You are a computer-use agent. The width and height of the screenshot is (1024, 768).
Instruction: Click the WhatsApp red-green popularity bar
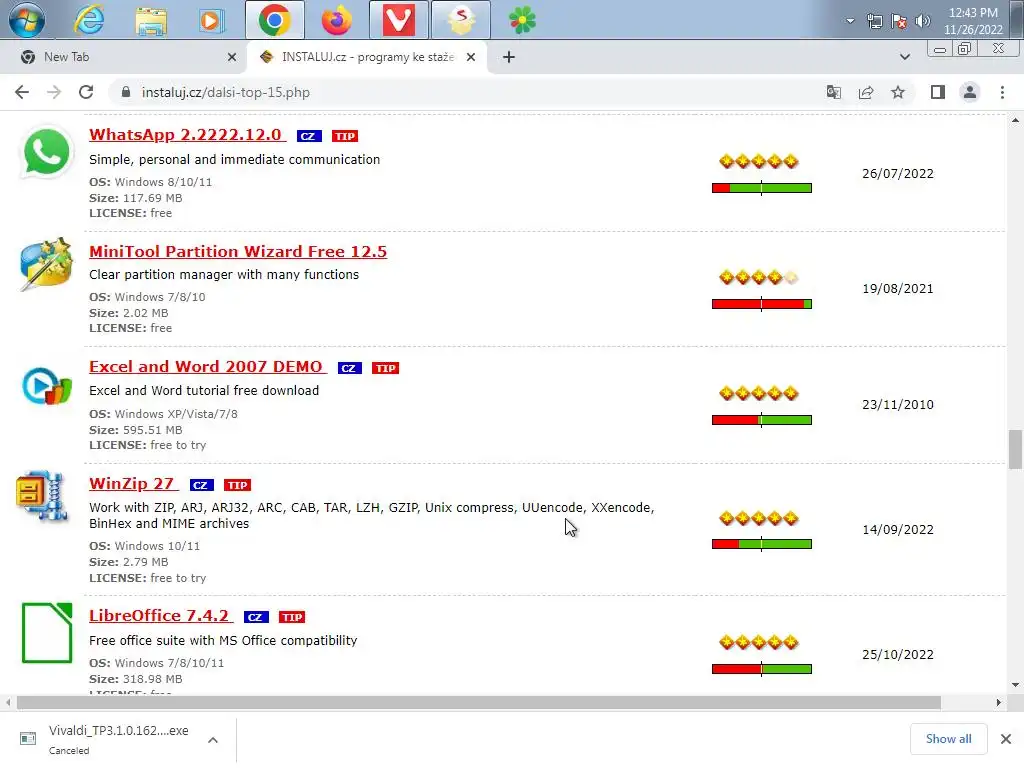pos(761,188)
